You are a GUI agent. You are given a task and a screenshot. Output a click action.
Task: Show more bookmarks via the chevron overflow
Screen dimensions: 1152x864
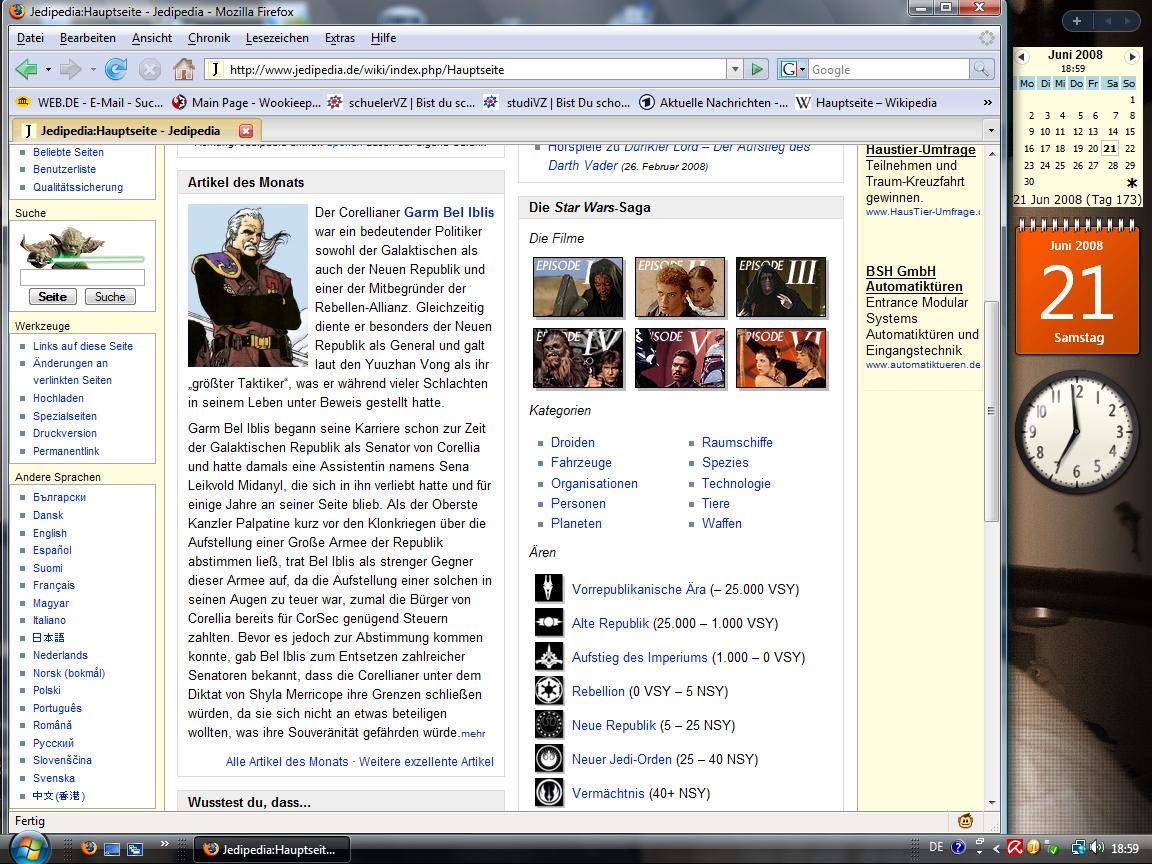click(988, 102)
